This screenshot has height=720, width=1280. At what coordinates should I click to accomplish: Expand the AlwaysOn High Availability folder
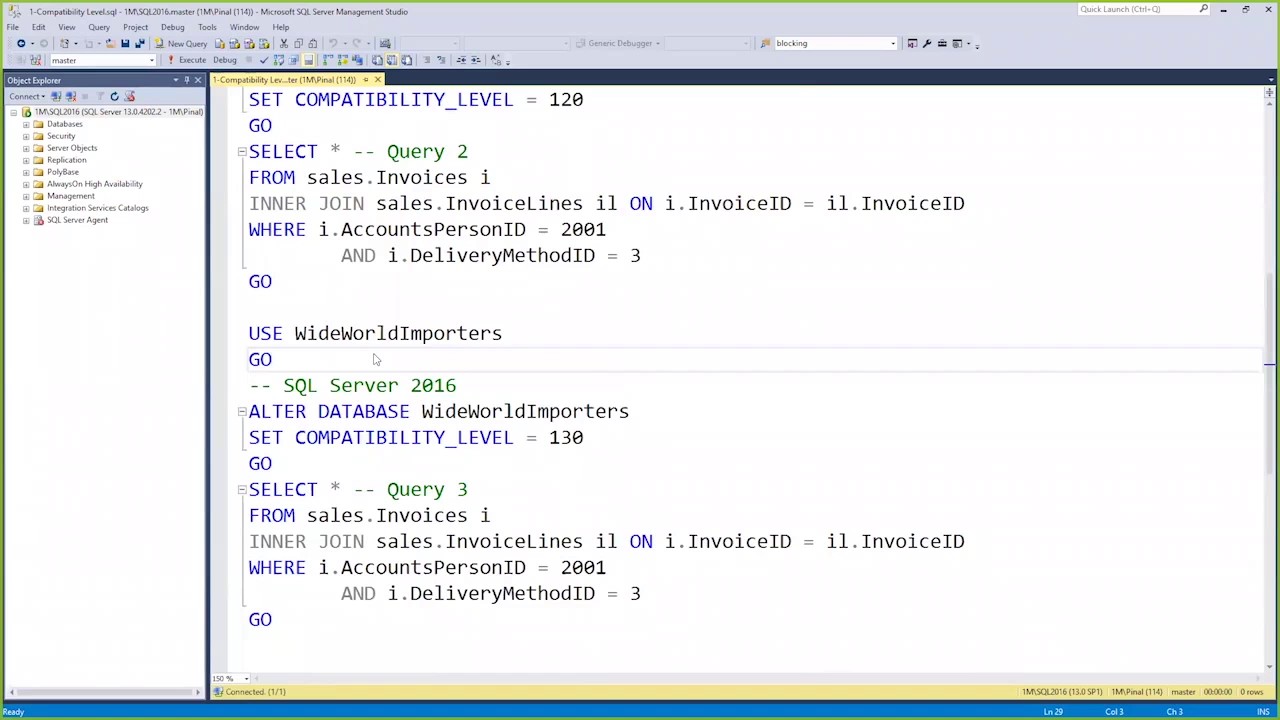coord(26,184)
